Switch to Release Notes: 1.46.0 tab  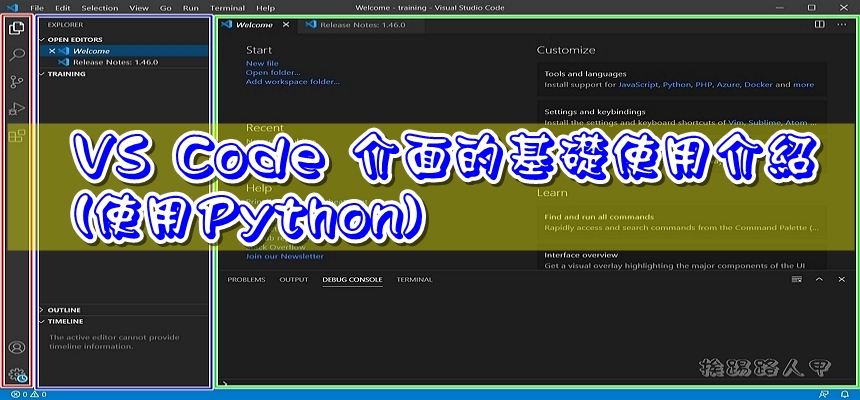point(361,25)
